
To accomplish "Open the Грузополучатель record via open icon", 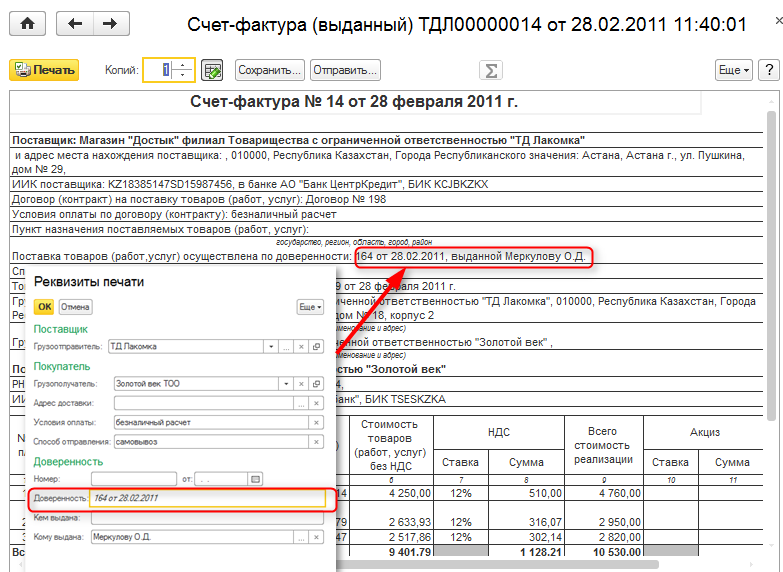I will [x=316, y=384].
